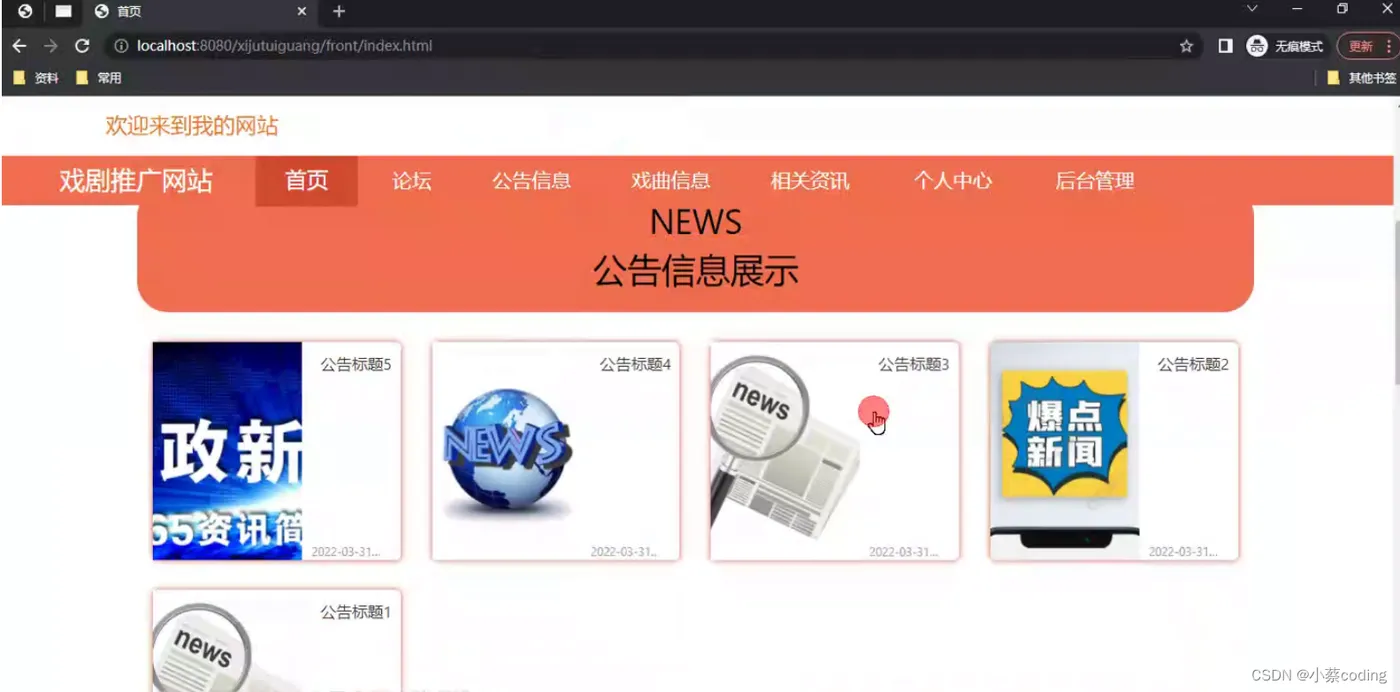Go to 个人中心 in navigation bar
Screen dimensions: 1400x692
pyautogui.click(x=953, y=181)
